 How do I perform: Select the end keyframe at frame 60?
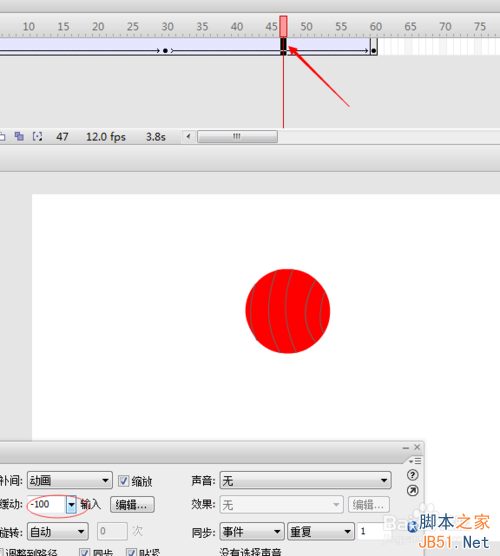pyautogui.click(x=373, y=47)
